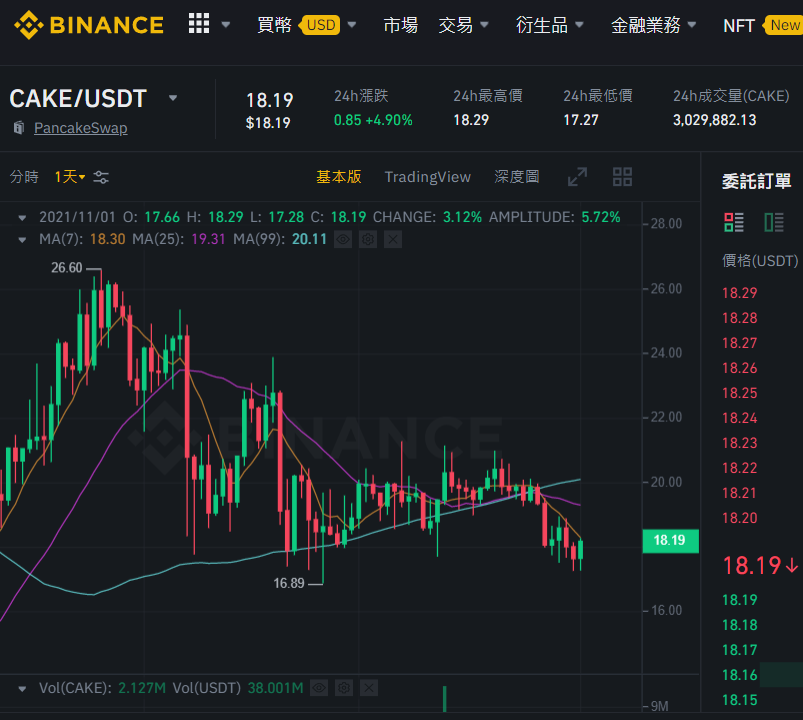
Task: Click ask price 18.28 in order book
Action: click(739, 318)
